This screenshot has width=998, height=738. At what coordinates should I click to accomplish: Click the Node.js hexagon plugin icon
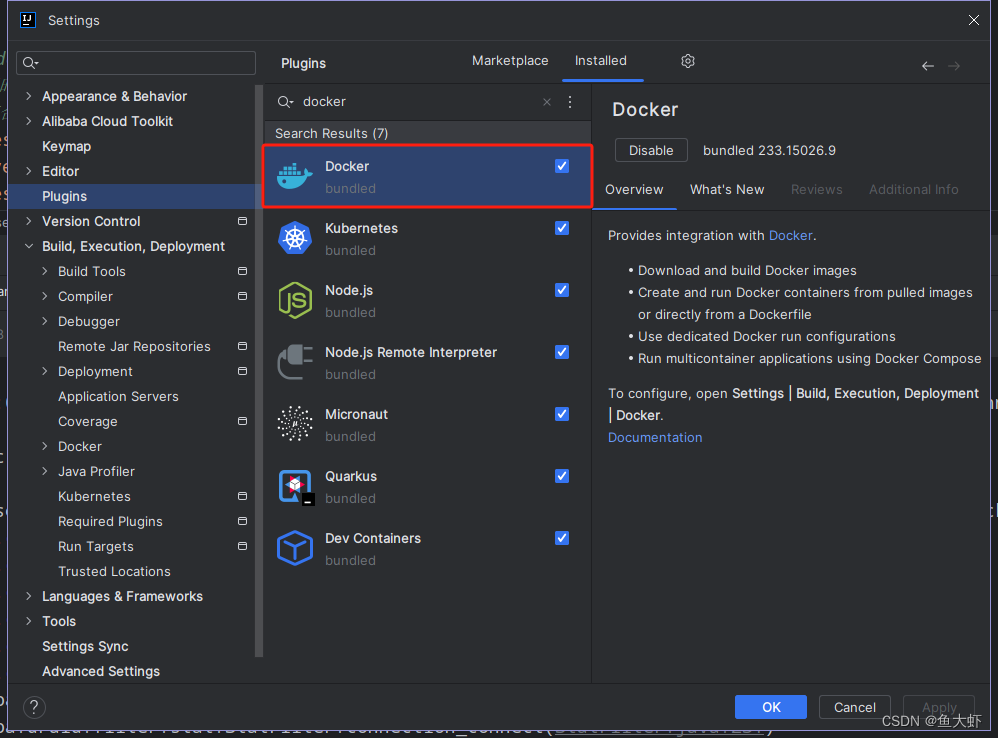tap(295, 300)
